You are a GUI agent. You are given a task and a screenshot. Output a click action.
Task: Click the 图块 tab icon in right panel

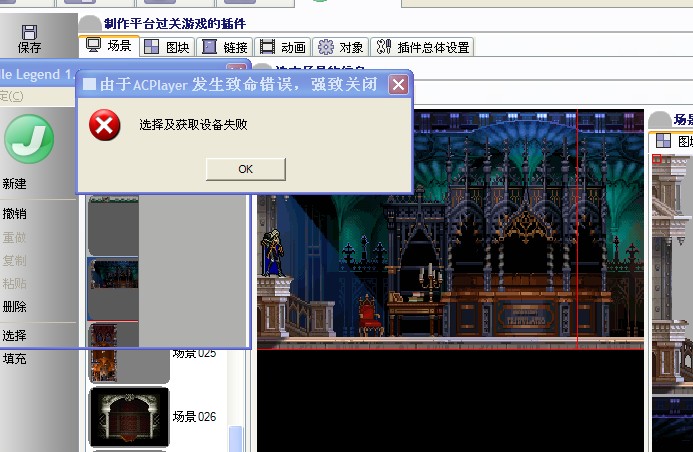point(663,141)
